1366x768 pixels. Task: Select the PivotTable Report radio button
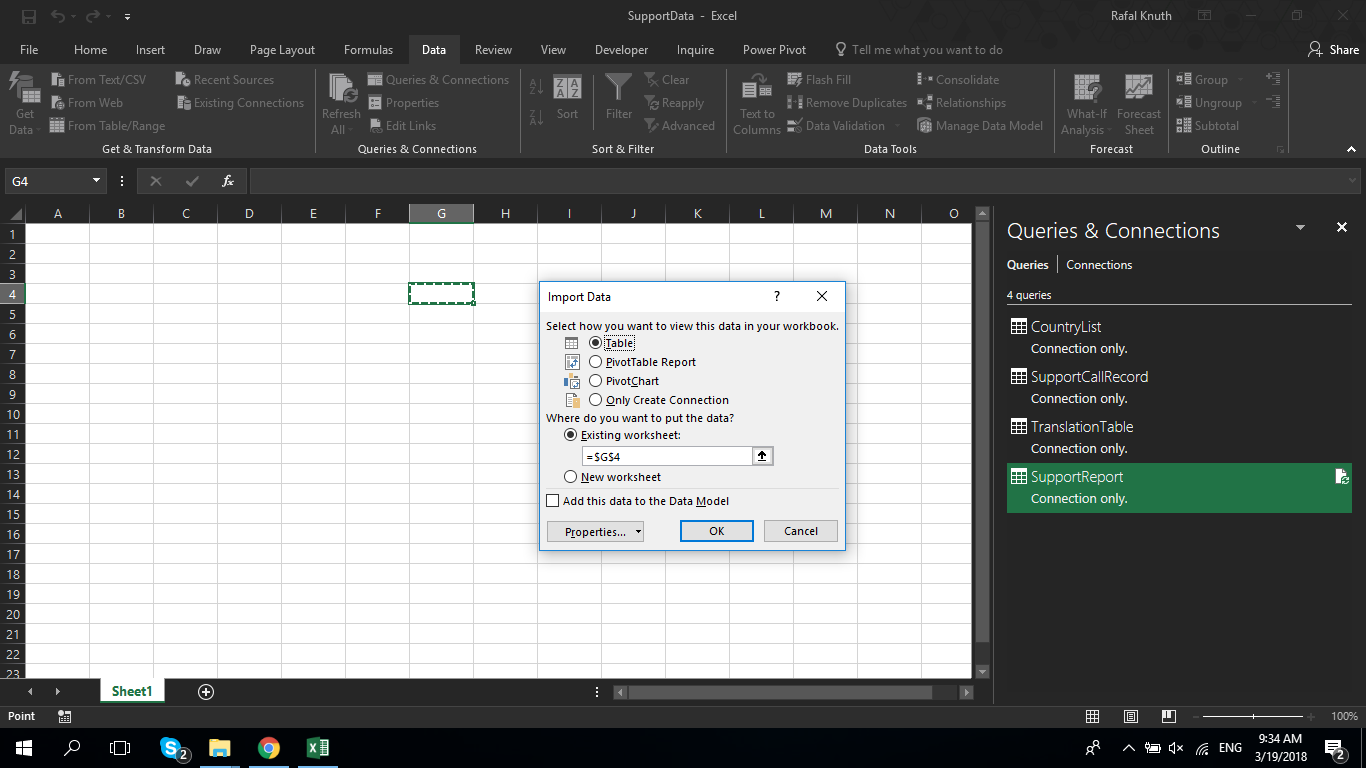tap(597, 361)
